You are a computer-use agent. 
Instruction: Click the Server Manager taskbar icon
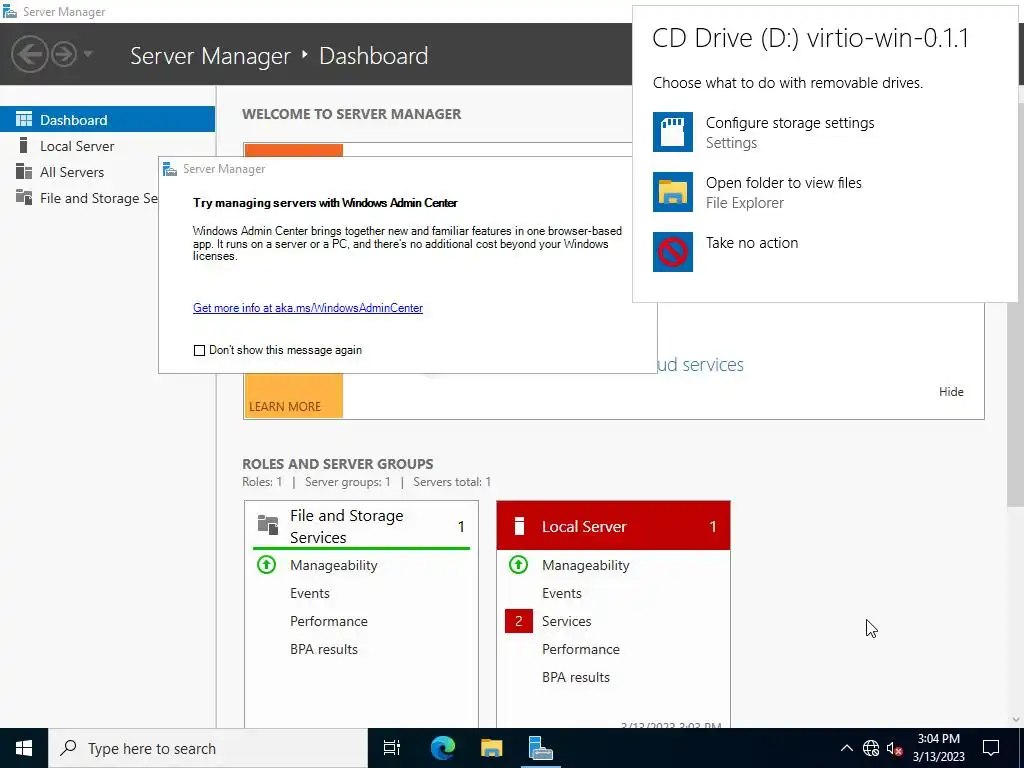[x=541, y=748]
